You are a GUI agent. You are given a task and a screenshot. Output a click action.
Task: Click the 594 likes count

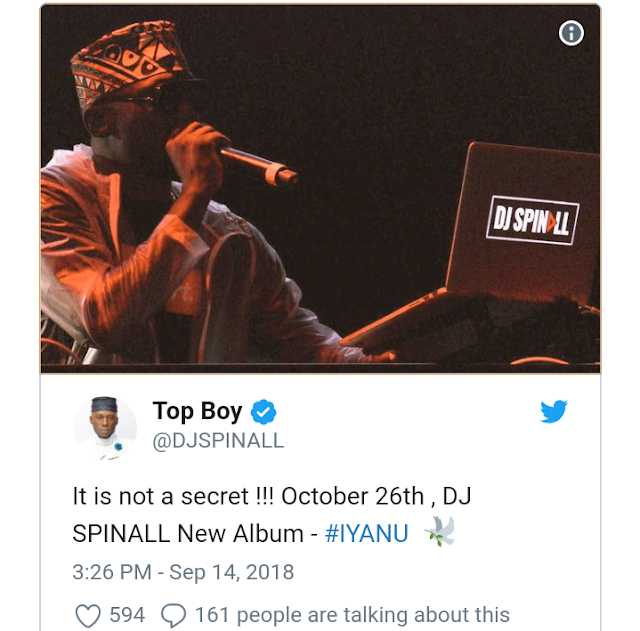click(x=127, y=615)
